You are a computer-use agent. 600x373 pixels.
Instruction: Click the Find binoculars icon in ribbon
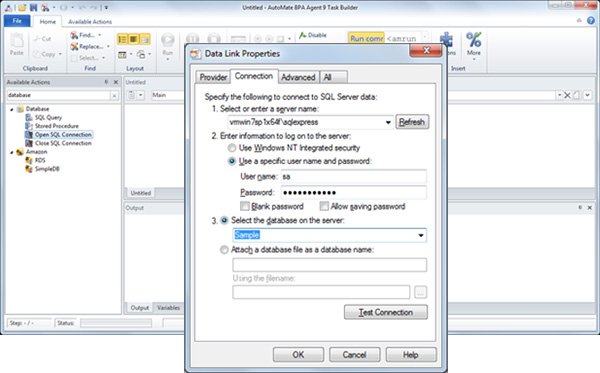point(74,35)
